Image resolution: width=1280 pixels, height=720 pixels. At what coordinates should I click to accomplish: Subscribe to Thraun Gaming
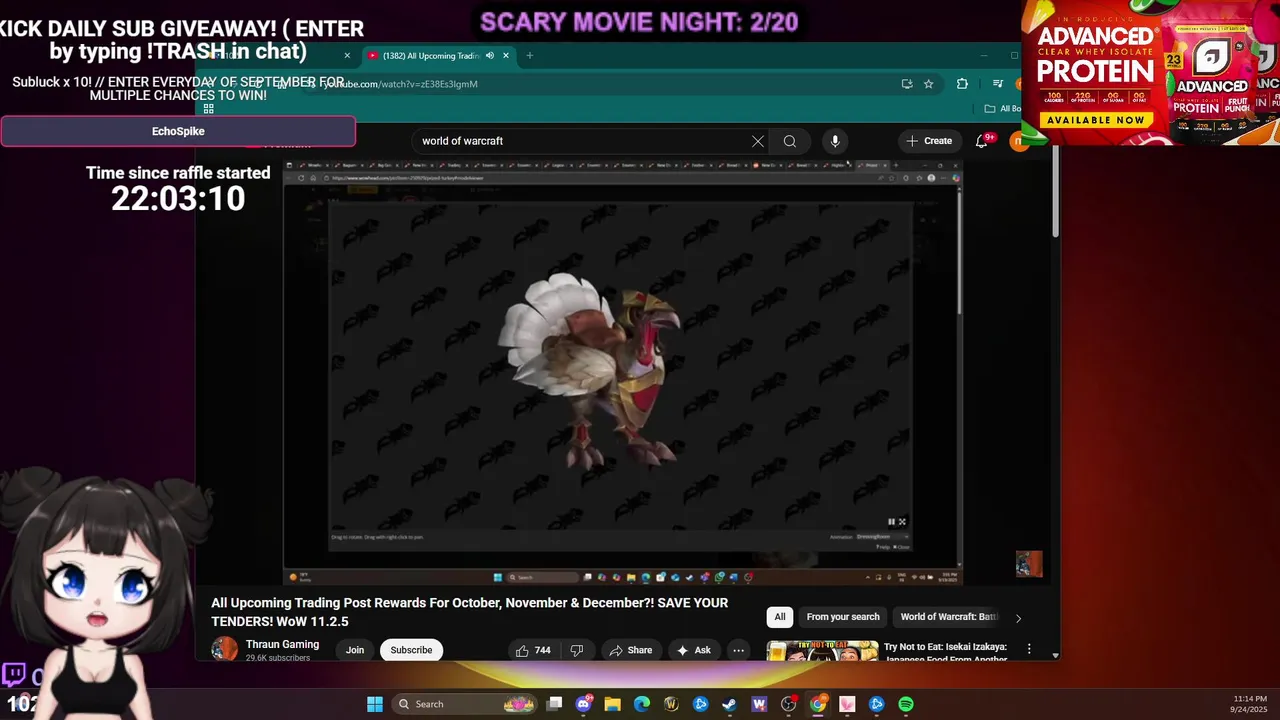pyautogui.click(x=411, y=650)
